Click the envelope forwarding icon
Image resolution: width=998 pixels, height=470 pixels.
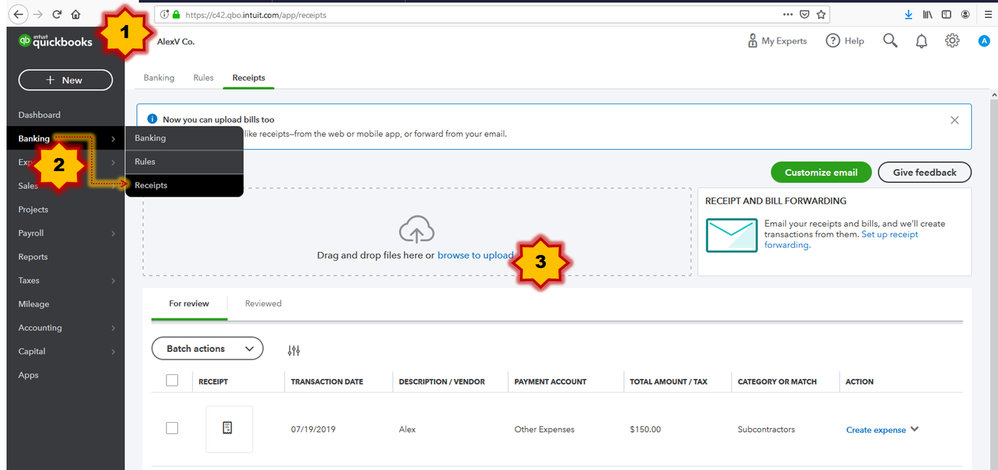732,235
